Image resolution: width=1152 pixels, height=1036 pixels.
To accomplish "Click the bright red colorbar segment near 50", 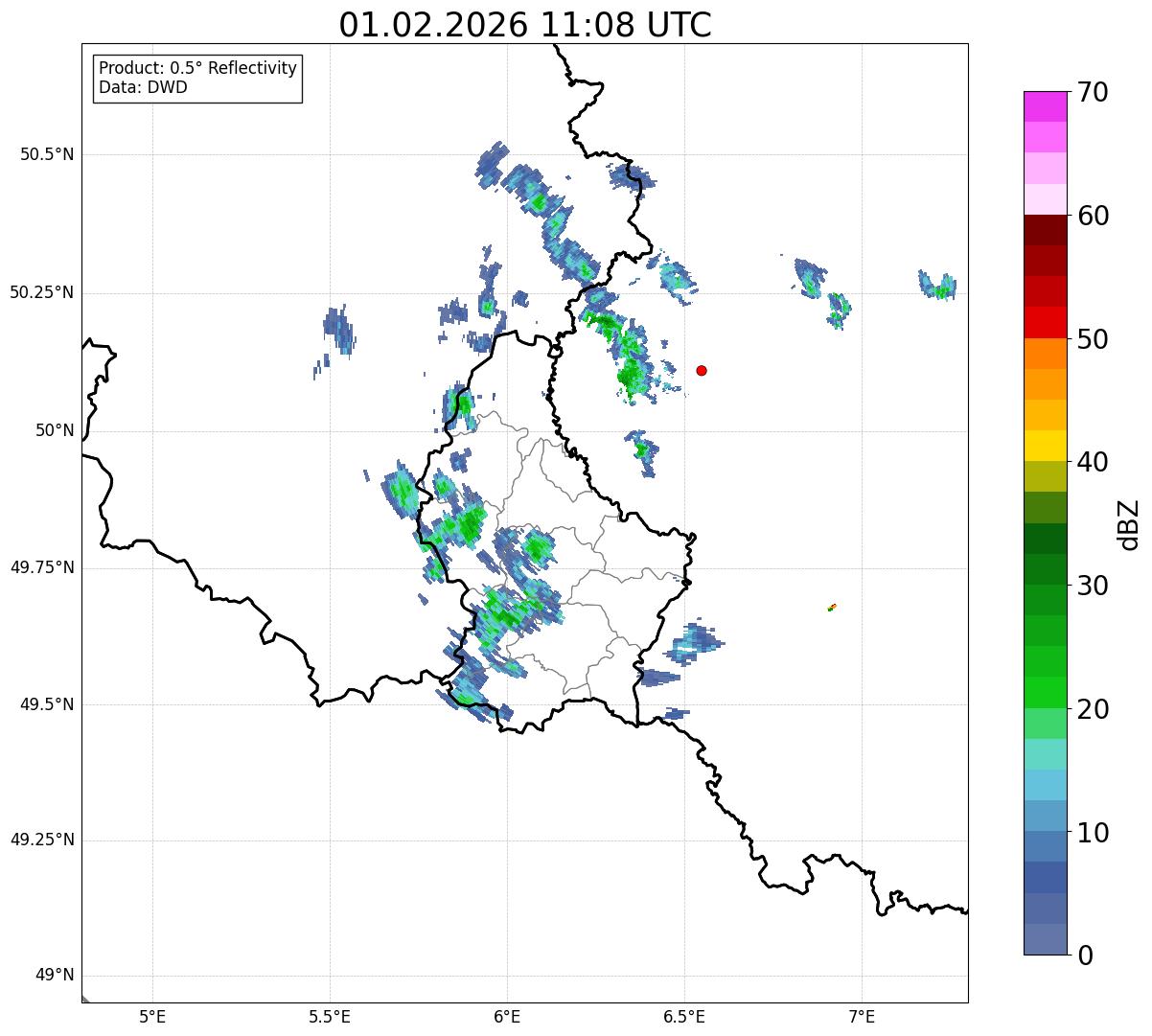I will click(x=1045, y=322).
